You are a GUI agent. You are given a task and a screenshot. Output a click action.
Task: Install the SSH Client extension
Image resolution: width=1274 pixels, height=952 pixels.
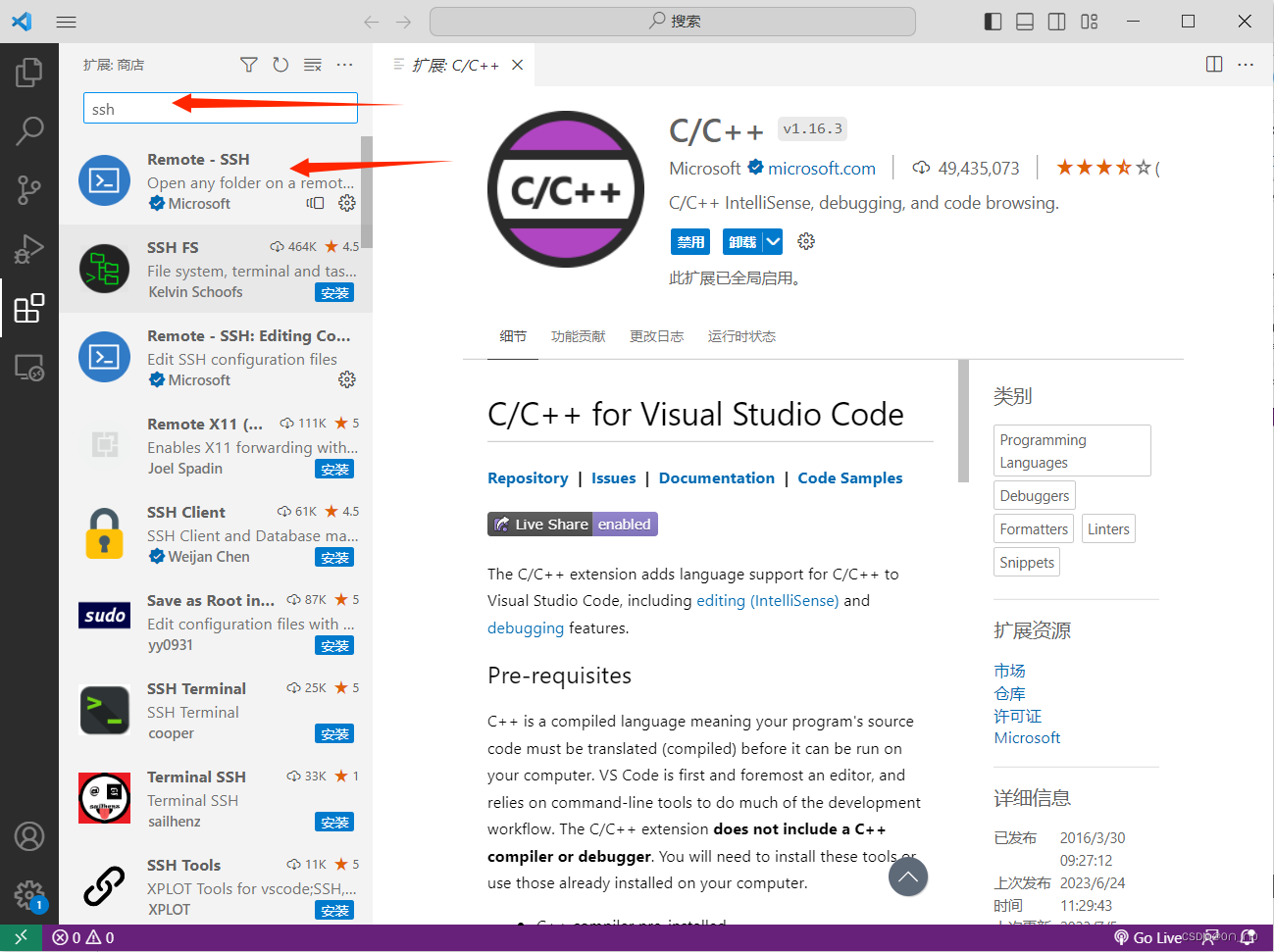tap(334, 557)
